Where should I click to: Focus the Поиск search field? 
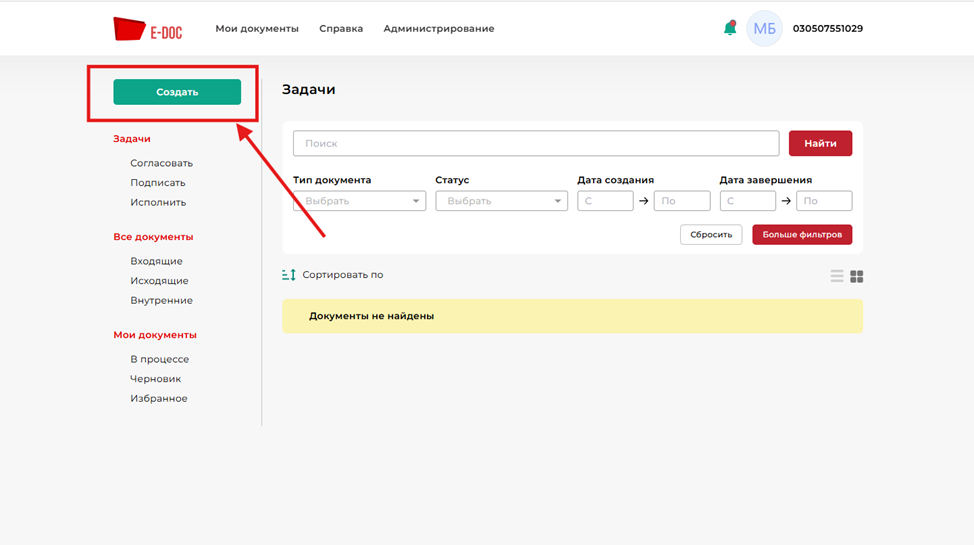[535, 144]
